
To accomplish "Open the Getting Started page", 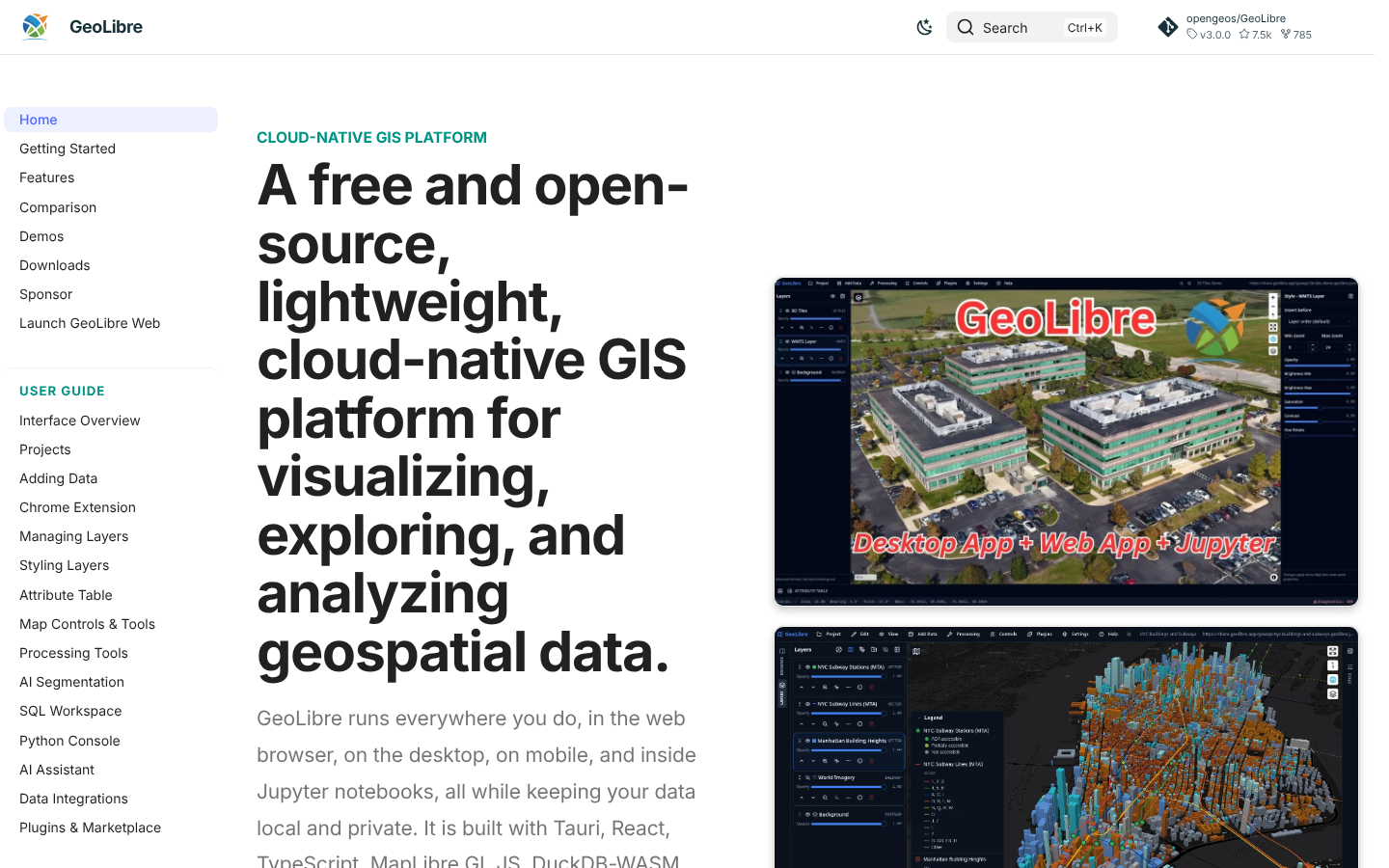I will [x=68, y=149].
